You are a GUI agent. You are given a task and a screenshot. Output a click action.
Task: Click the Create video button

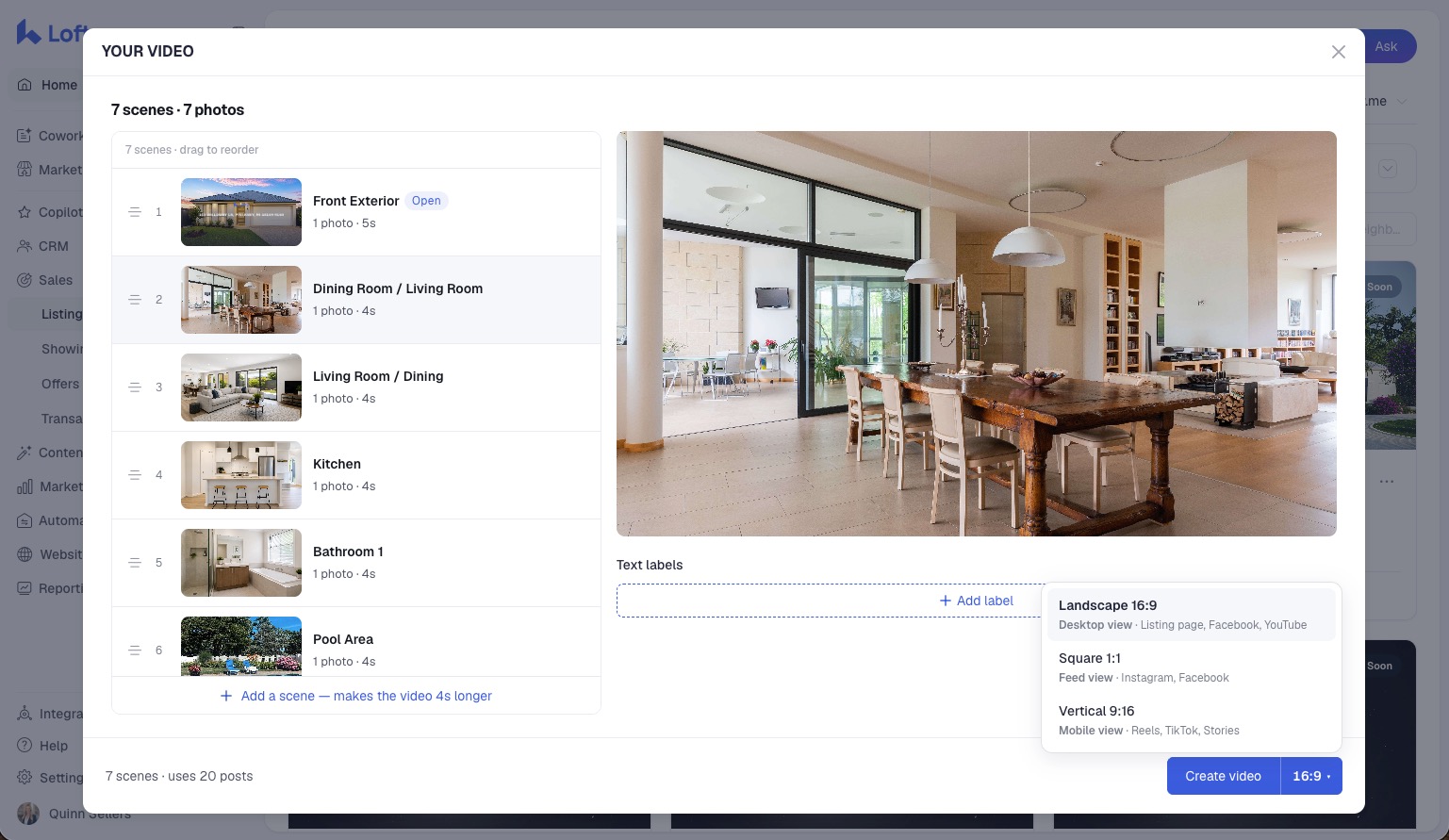(x=1223, y=776)
